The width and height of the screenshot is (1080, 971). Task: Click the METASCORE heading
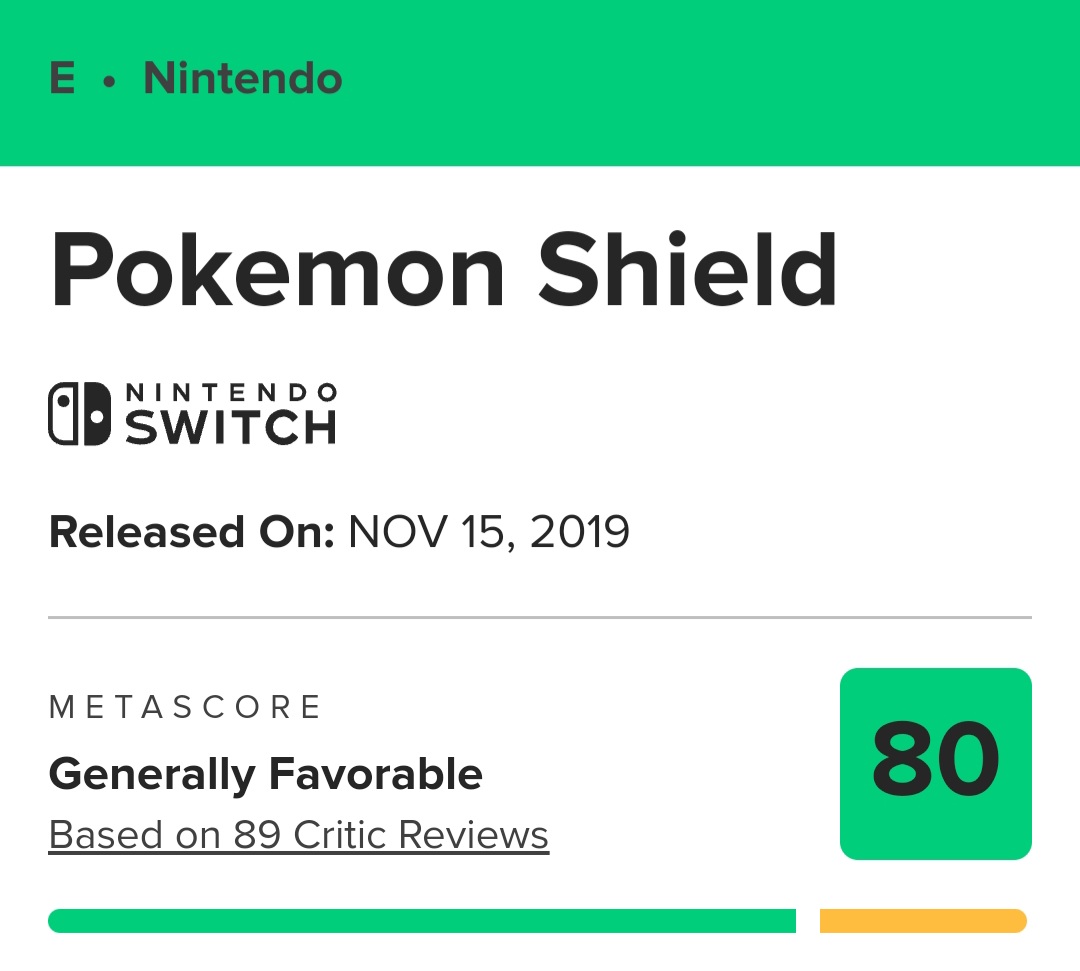(185, 707)
